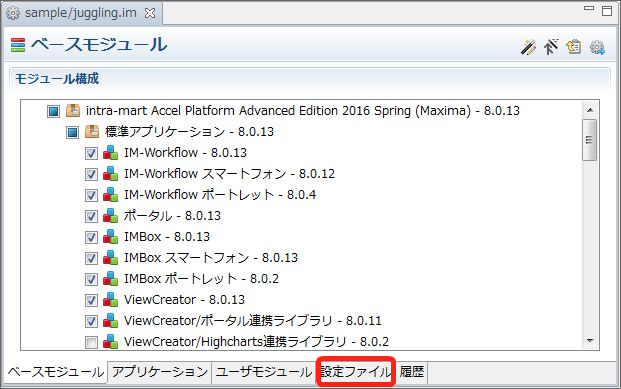
Task: Click the モジュール構成 section header
Action: tap(57, 79)
